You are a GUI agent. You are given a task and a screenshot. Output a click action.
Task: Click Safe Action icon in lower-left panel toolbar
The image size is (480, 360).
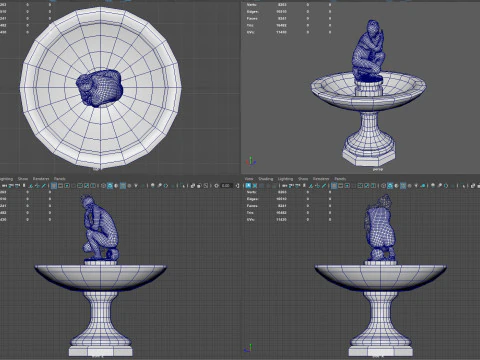pos(86,186)
